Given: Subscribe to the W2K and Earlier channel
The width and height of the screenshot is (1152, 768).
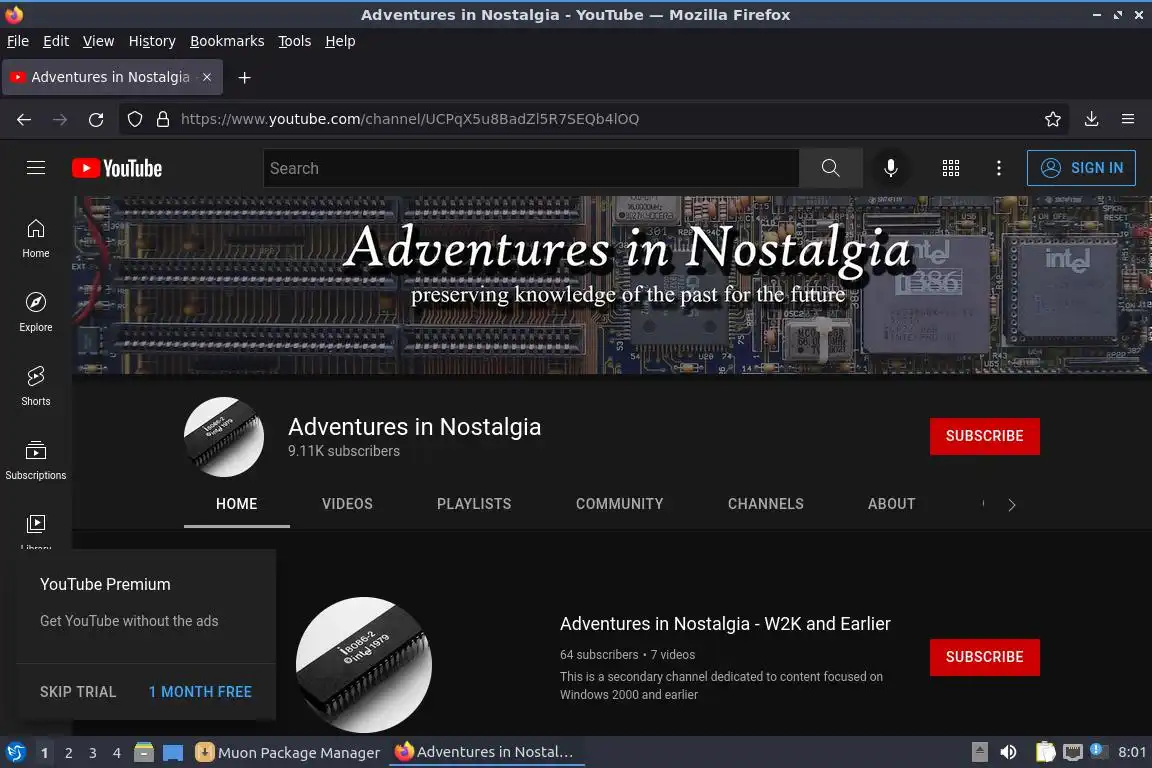Looking at the screenshot, I should (x=984, y=657).
